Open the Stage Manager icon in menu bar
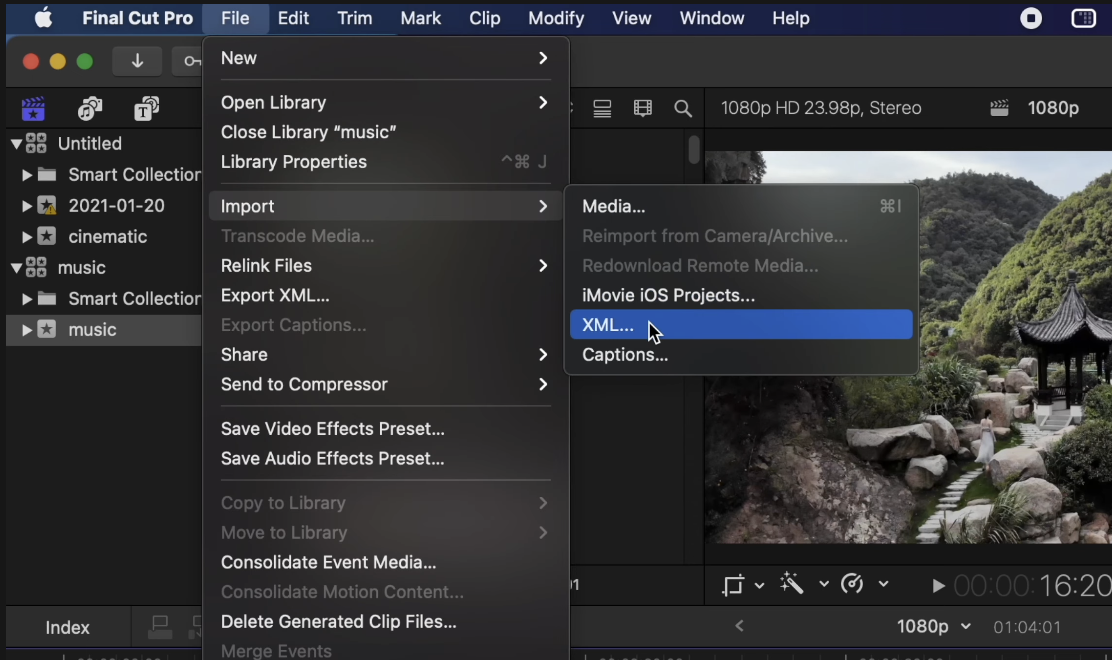This screenshot has width=1112, height=660. 1083,18
